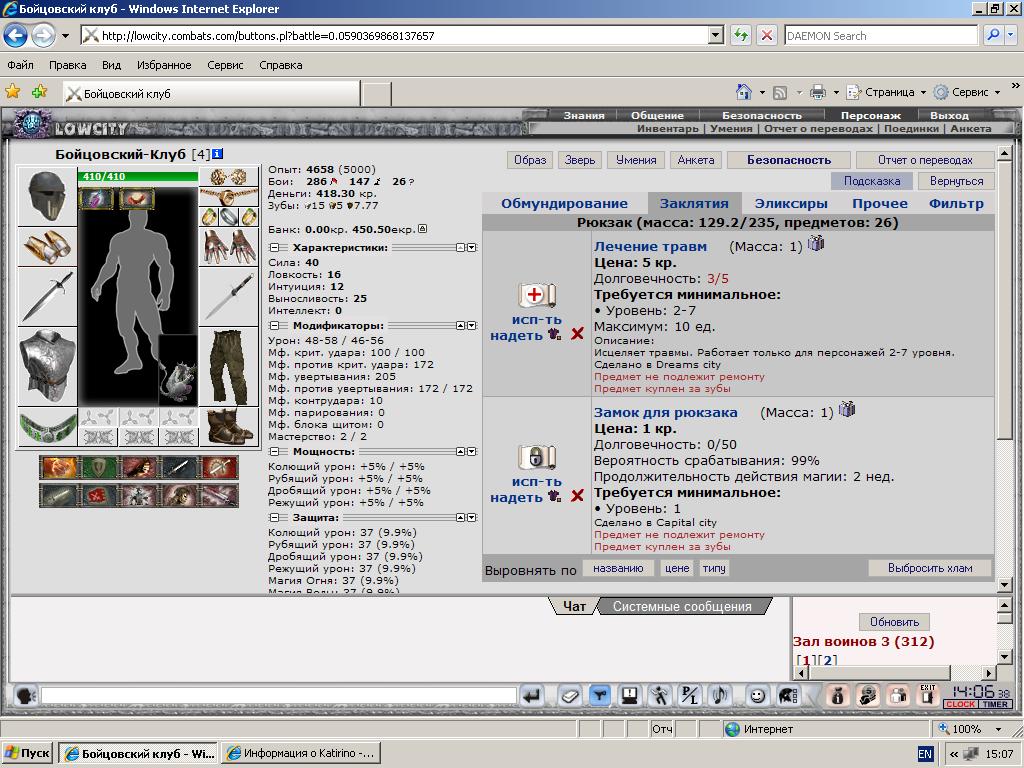The height and width of the screenshot is (768, 1024).
Task: Open the Windows Пуск start button
Action: click(x=27, y=753)
